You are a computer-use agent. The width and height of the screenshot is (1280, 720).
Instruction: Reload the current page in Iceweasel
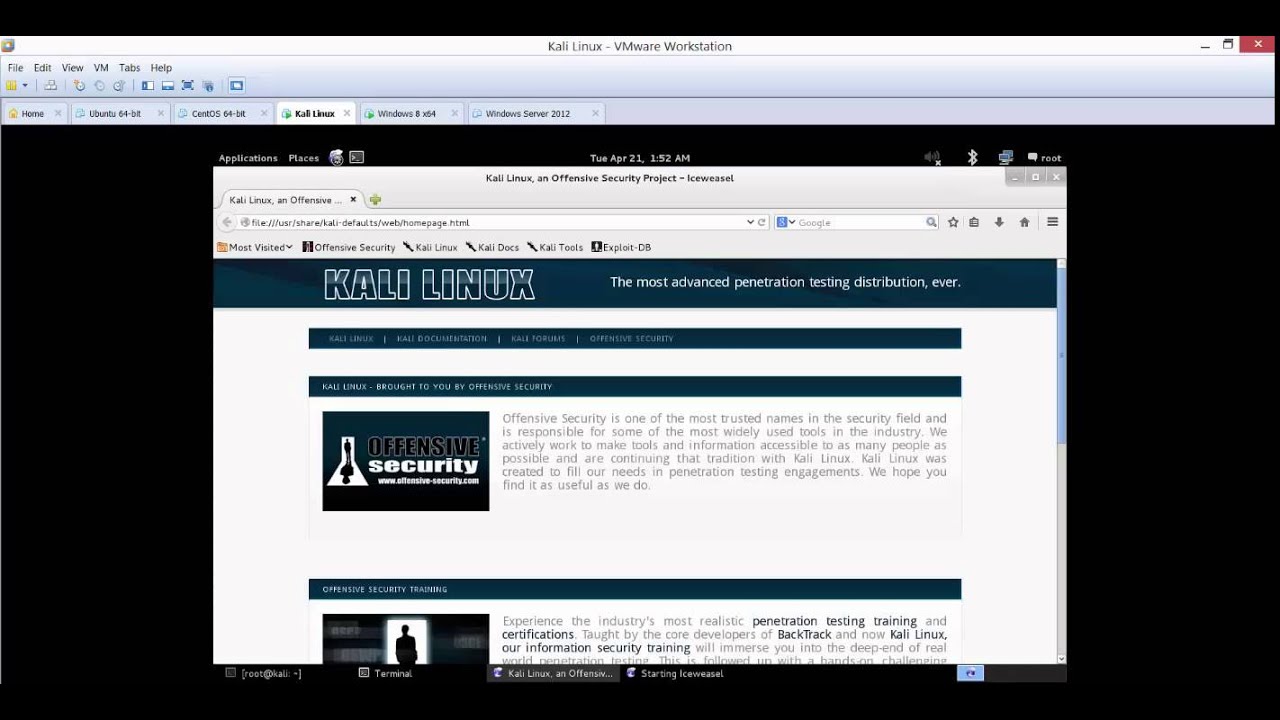point(762,223)
